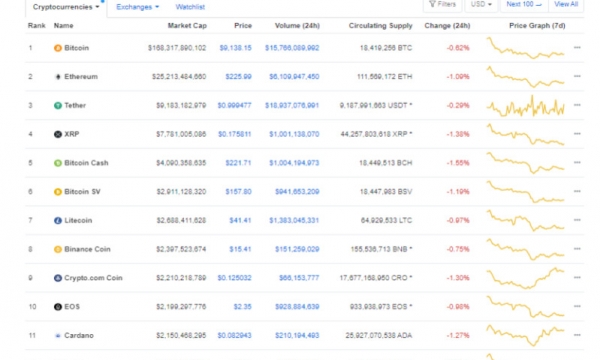The height and width of the screenshot is (360, 600).
Task: Open the more-options menu for Bitcoin SV row
Action: point(577,191)
